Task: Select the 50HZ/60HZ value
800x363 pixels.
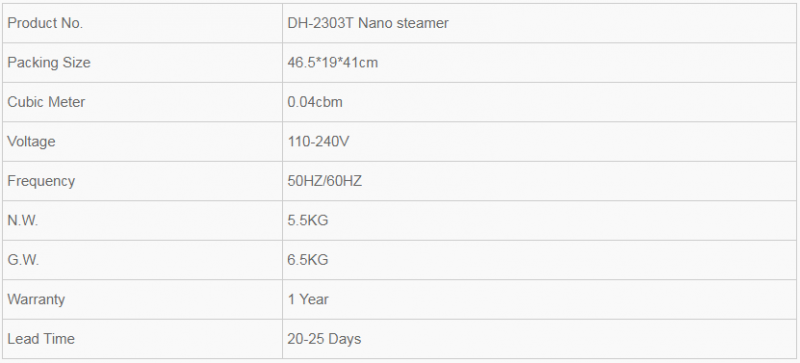Action: 324,181
